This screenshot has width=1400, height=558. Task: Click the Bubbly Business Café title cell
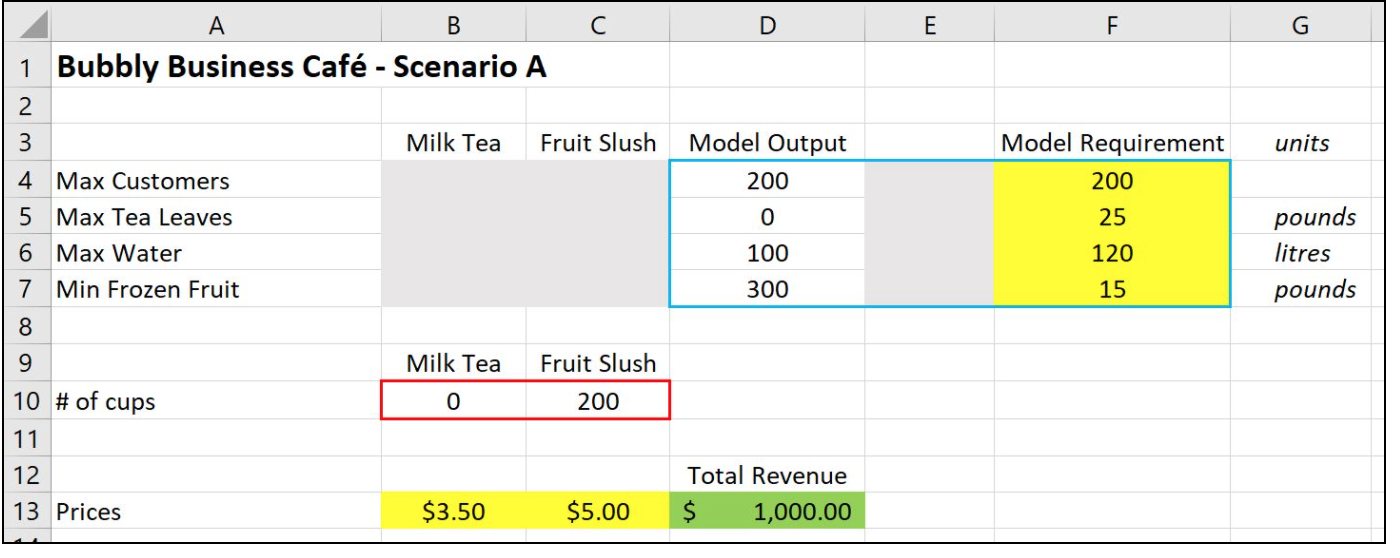pos(301,68)
